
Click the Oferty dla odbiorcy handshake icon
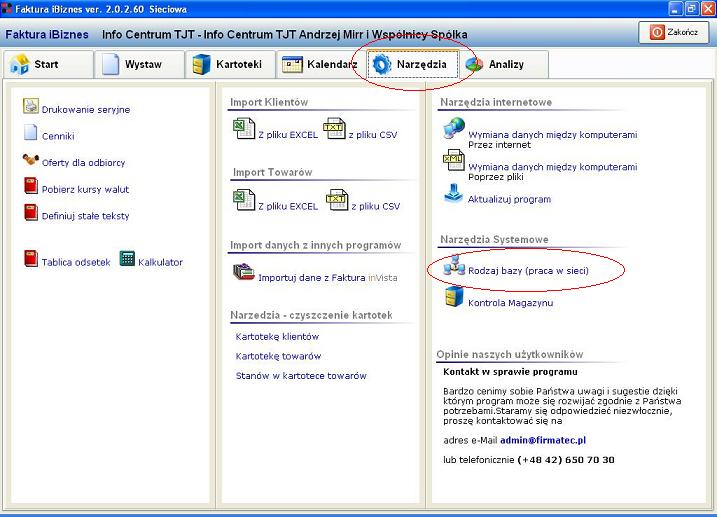click(x=31, y=159)
